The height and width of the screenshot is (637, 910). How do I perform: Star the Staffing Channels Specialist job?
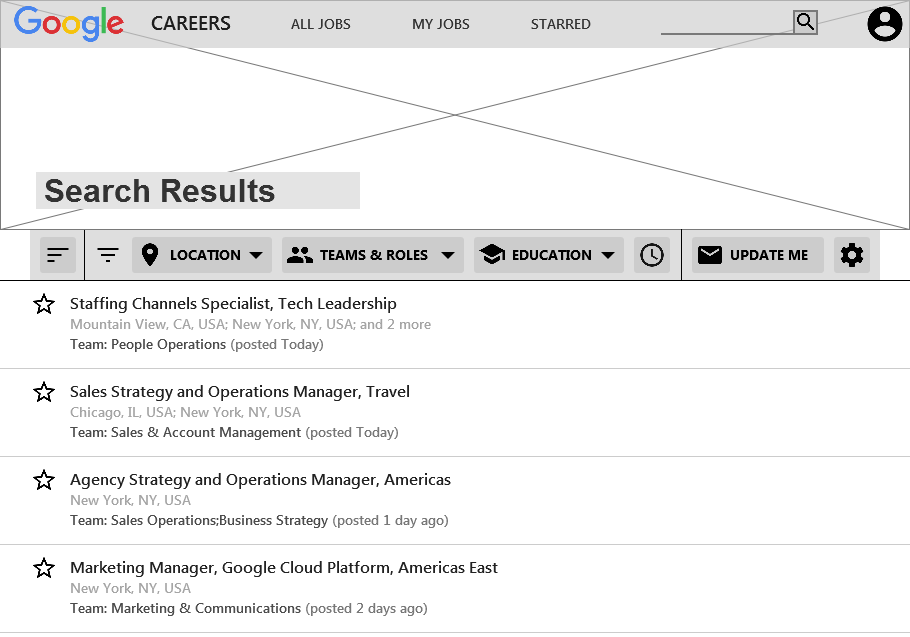(44, 304)
